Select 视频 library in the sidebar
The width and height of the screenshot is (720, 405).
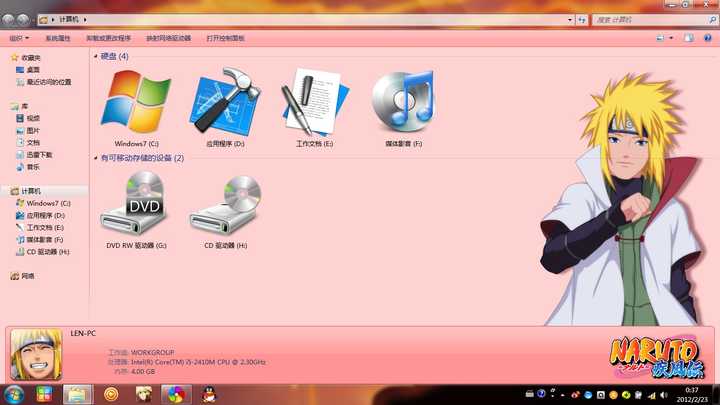[33, 118]
